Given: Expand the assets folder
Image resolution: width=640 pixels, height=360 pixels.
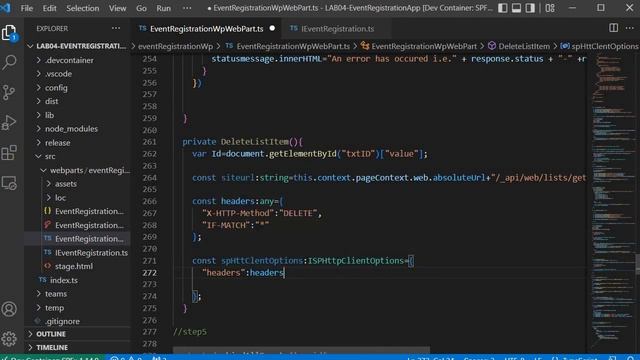Looking at the screenshot, I should pyautogui.click(x=78, y=184).
